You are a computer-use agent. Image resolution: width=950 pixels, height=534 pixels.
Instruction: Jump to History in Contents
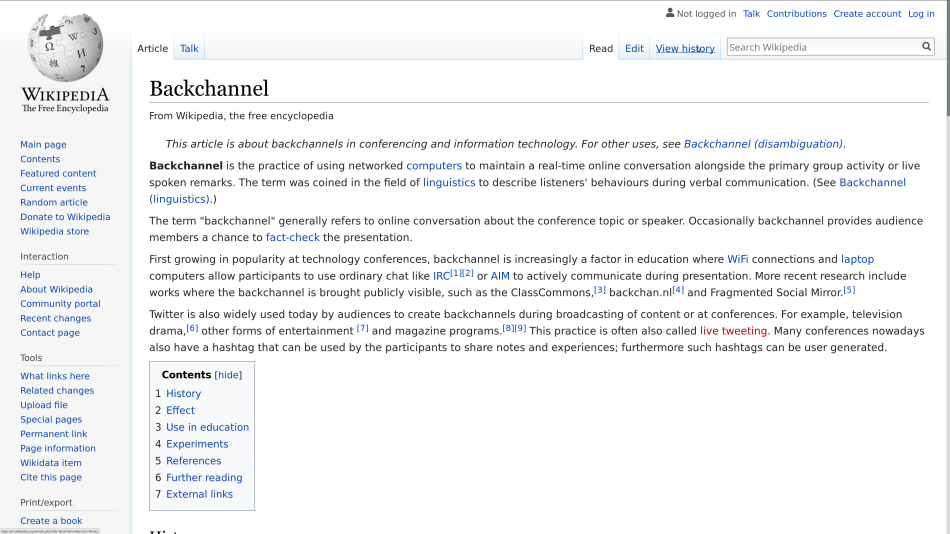[184, 394]
